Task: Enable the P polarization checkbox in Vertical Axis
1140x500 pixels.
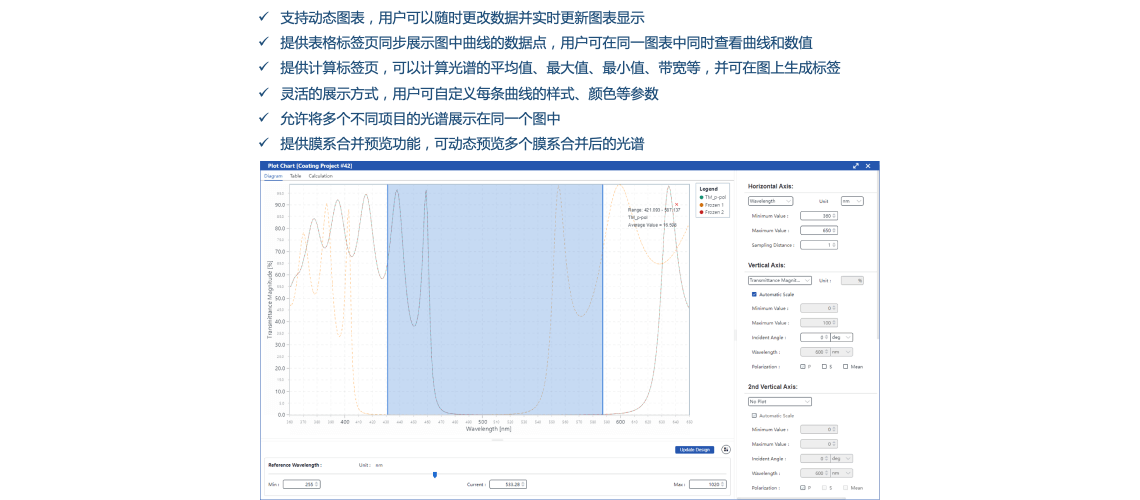Action: [802, 366]
